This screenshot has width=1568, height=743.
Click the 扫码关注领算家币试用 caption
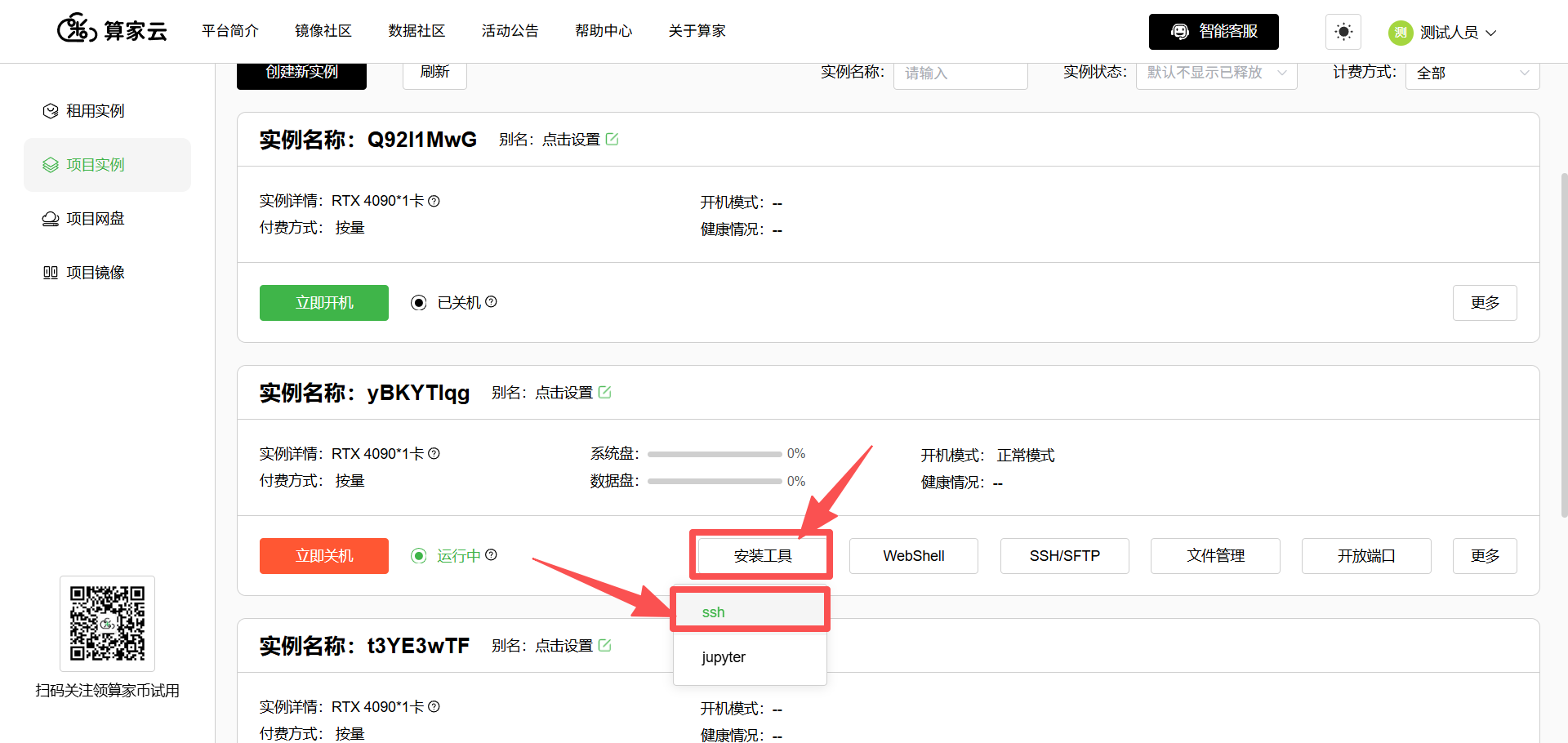click(x=107, y=691)
